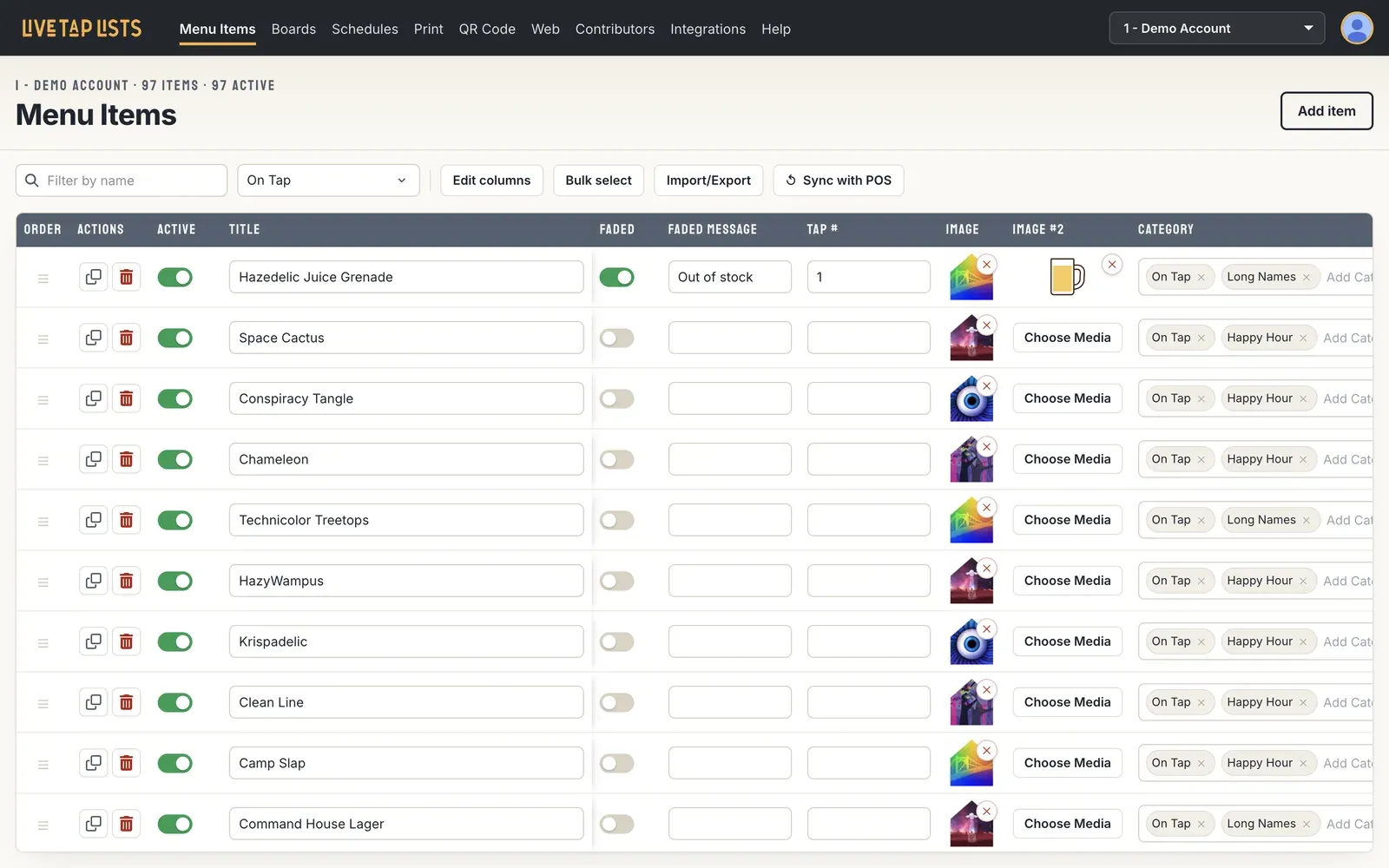Image resolution: width=1389 pixels, height=868 pixels.
Task: Add a category to Camp Slap row
Action: point(1347,763)
